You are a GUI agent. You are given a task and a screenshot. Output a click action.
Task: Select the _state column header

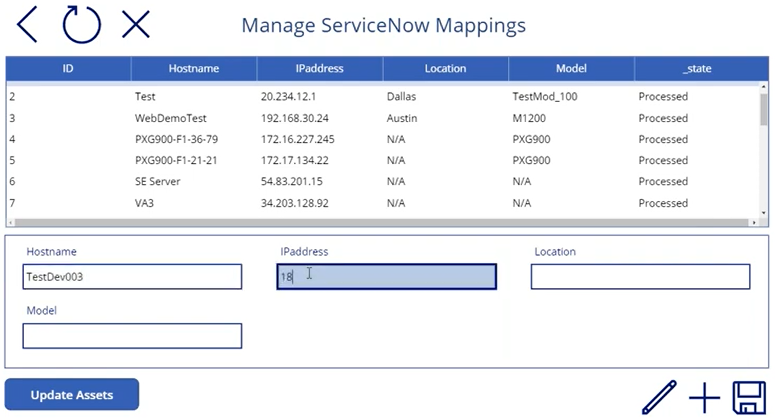pyautogui.click(x=698, y=69)
